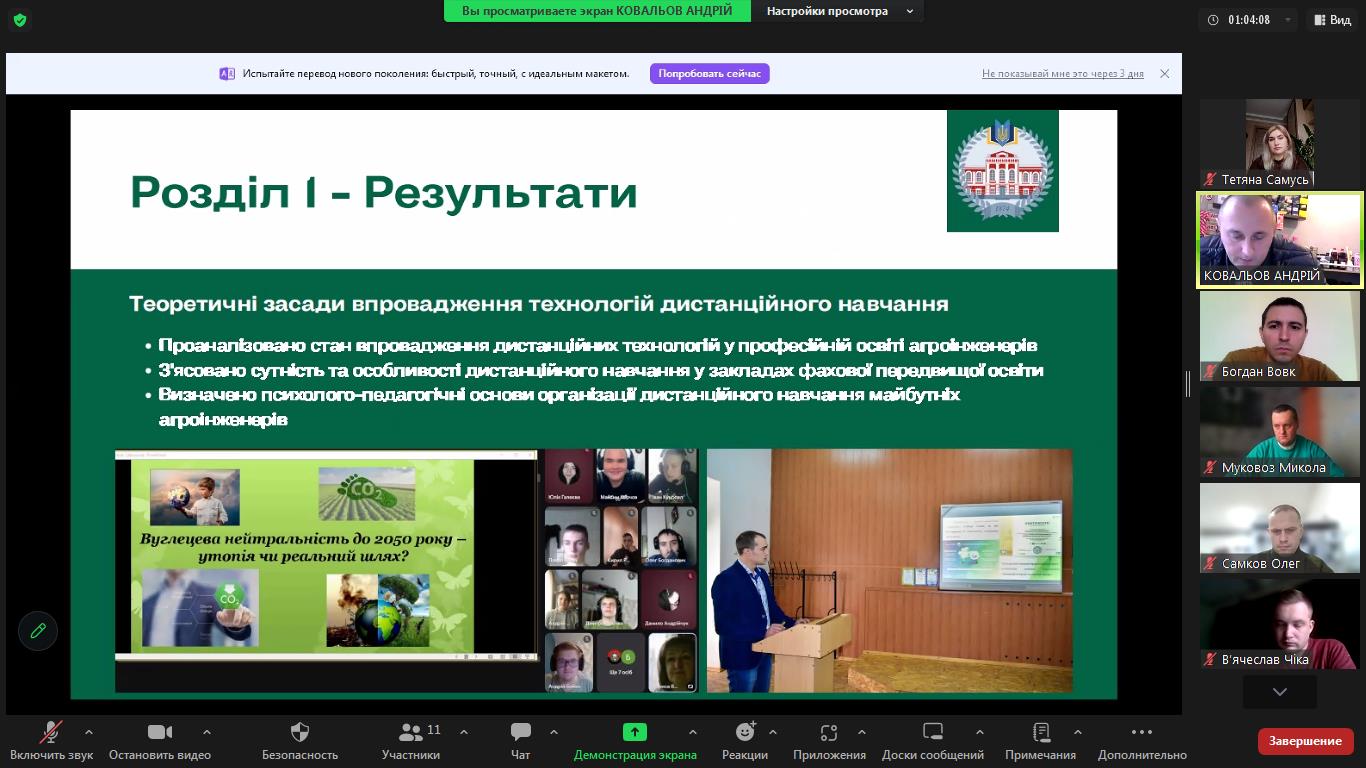Open the Вид view menu
Screen dimensions: 1366x768
click(1332, 20)
